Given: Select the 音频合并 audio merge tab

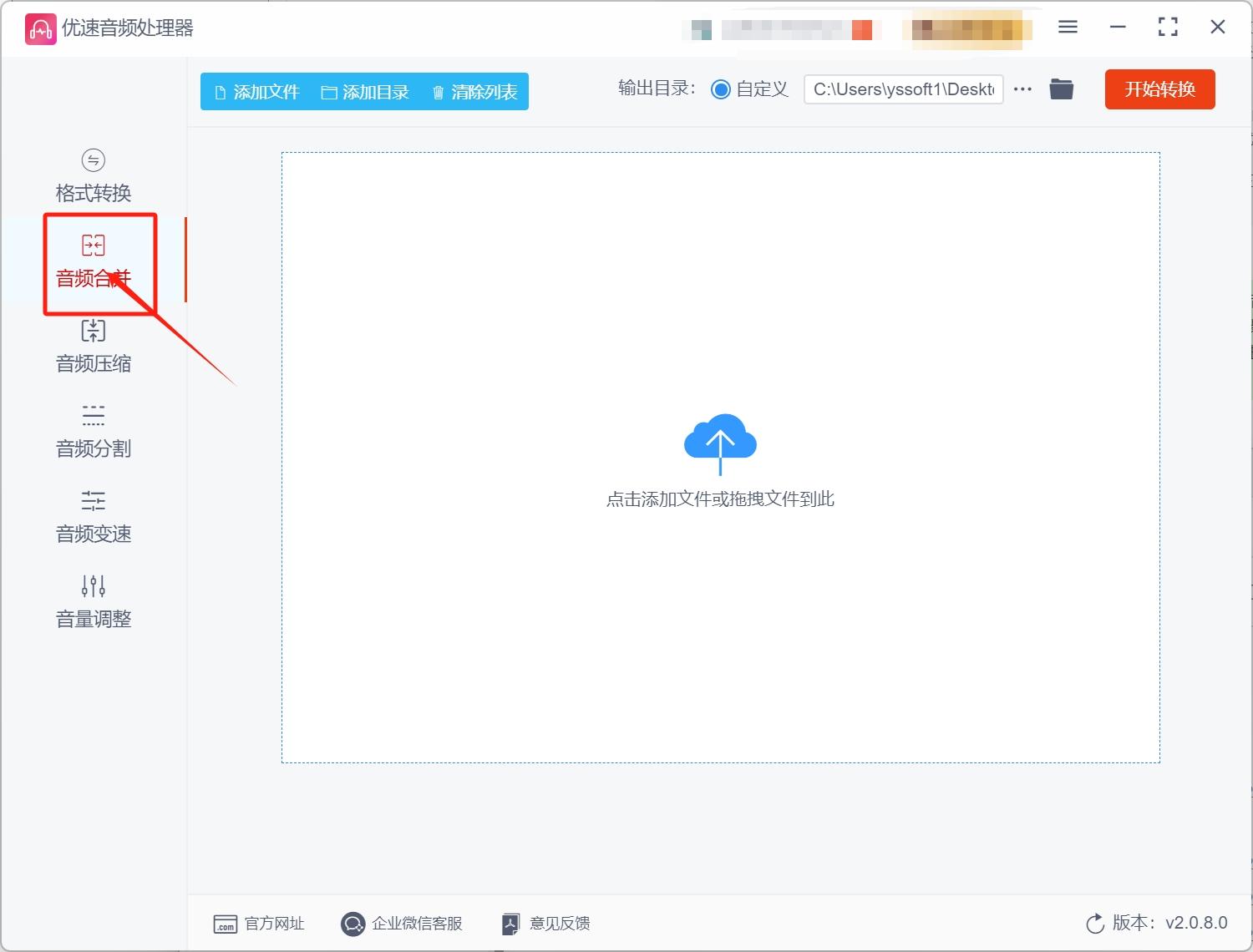Looking at the screenshot, I should [93, 260].
